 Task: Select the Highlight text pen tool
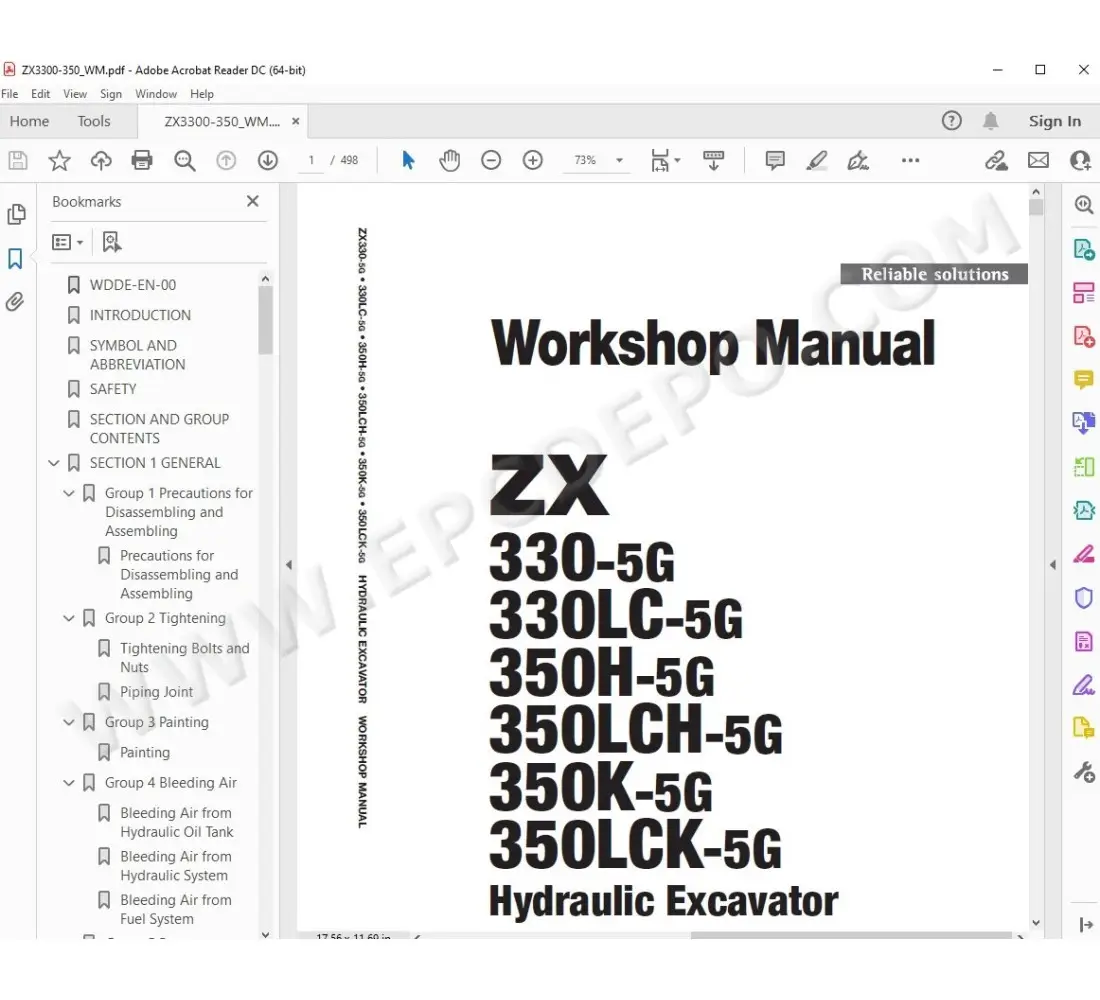point(817,160)
